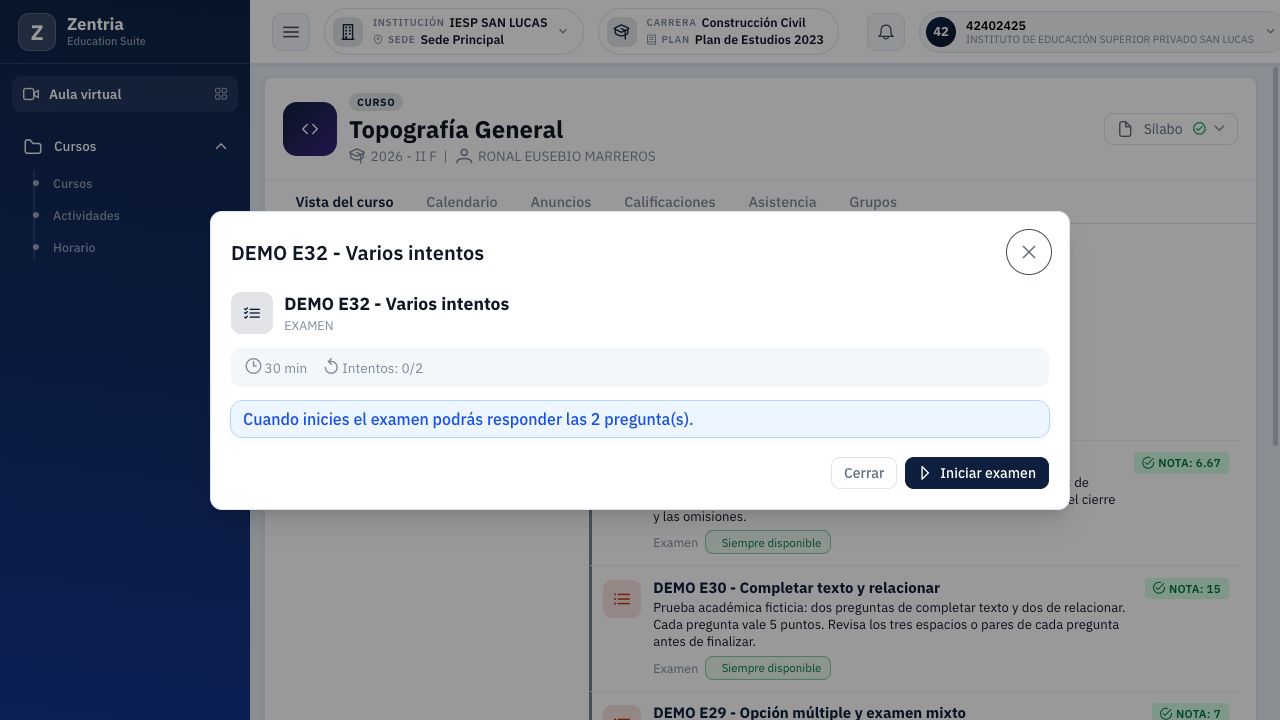Switch to the Grupos tab

[x=873, y=202]
